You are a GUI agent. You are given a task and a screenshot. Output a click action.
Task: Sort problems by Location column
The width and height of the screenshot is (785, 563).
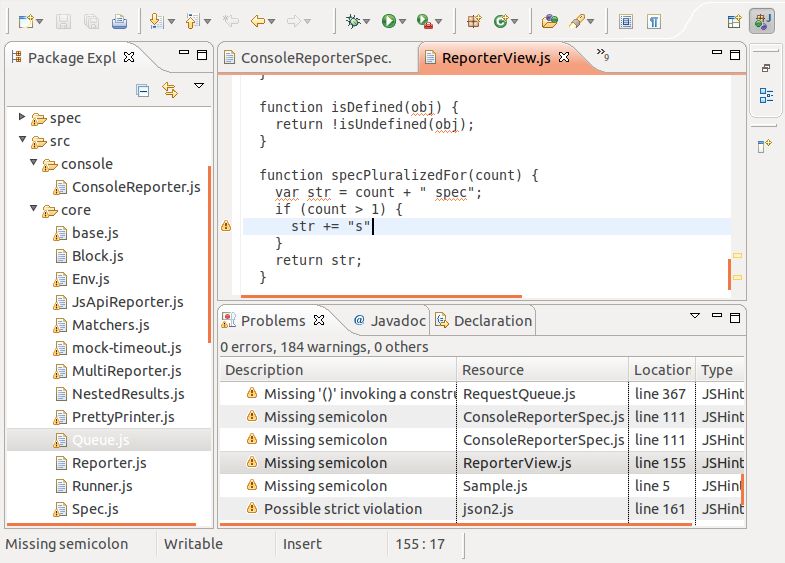pos(662,370)
